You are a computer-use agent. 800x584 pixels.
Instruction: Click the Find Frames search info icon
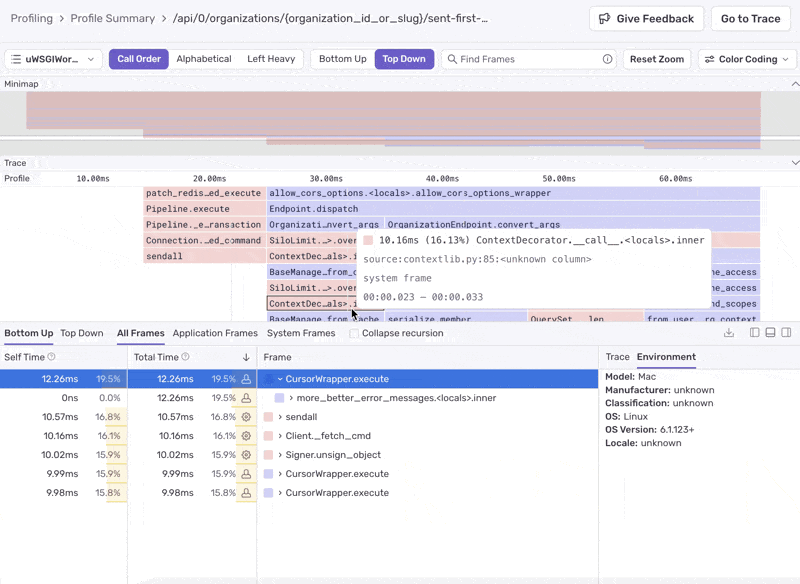pyautogui.click(x=607, y=59)
